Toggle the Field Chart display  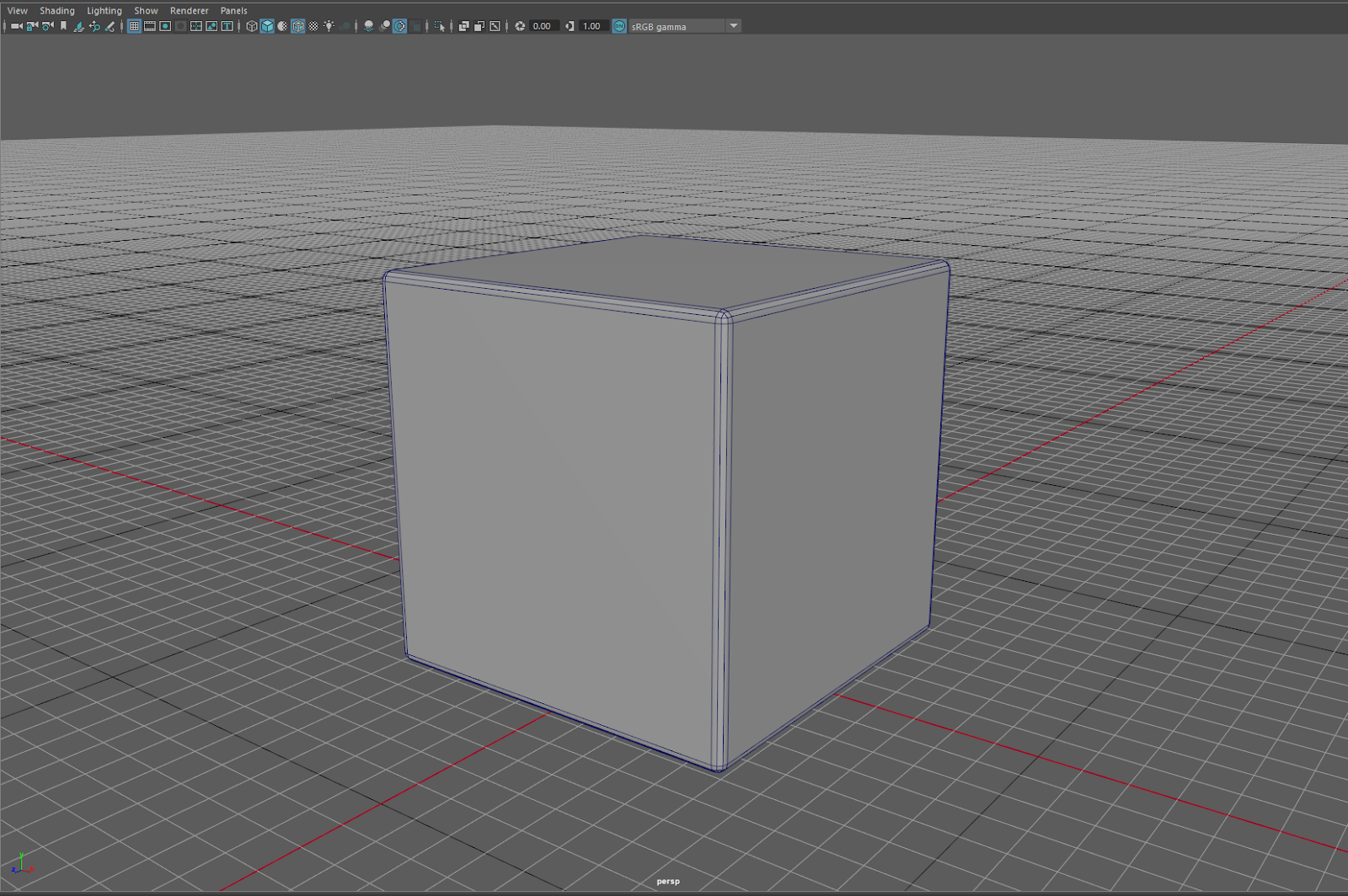tap(196, 26)
